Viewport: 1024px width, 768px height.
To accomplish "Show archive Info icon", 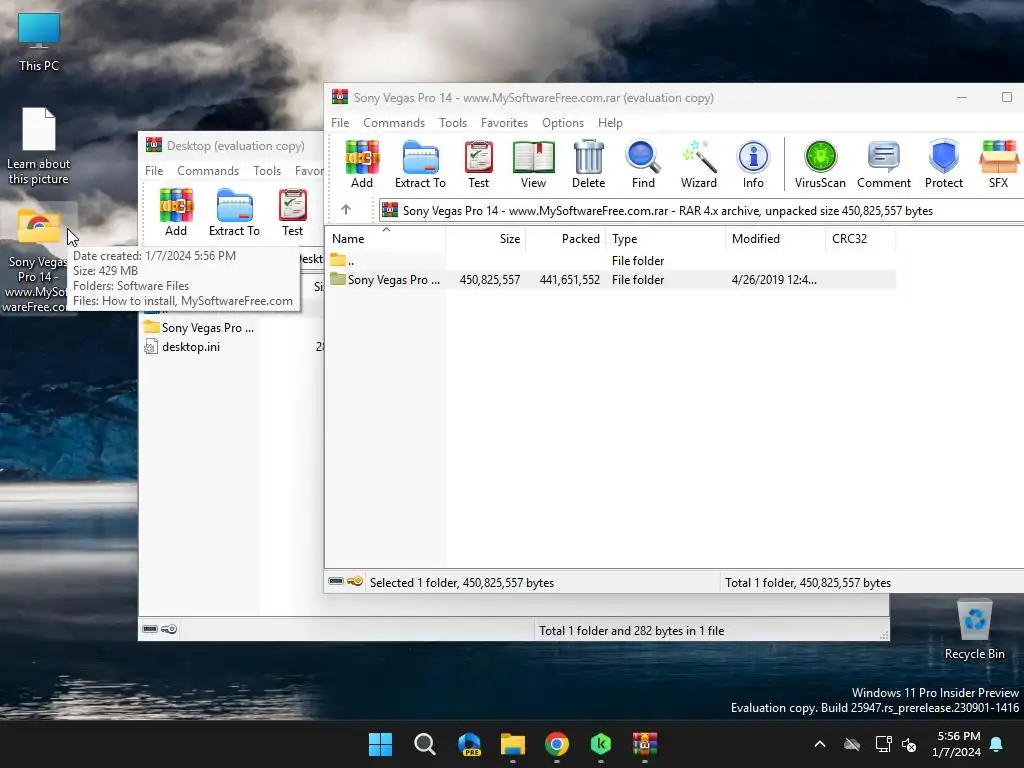I will (753, 165).
